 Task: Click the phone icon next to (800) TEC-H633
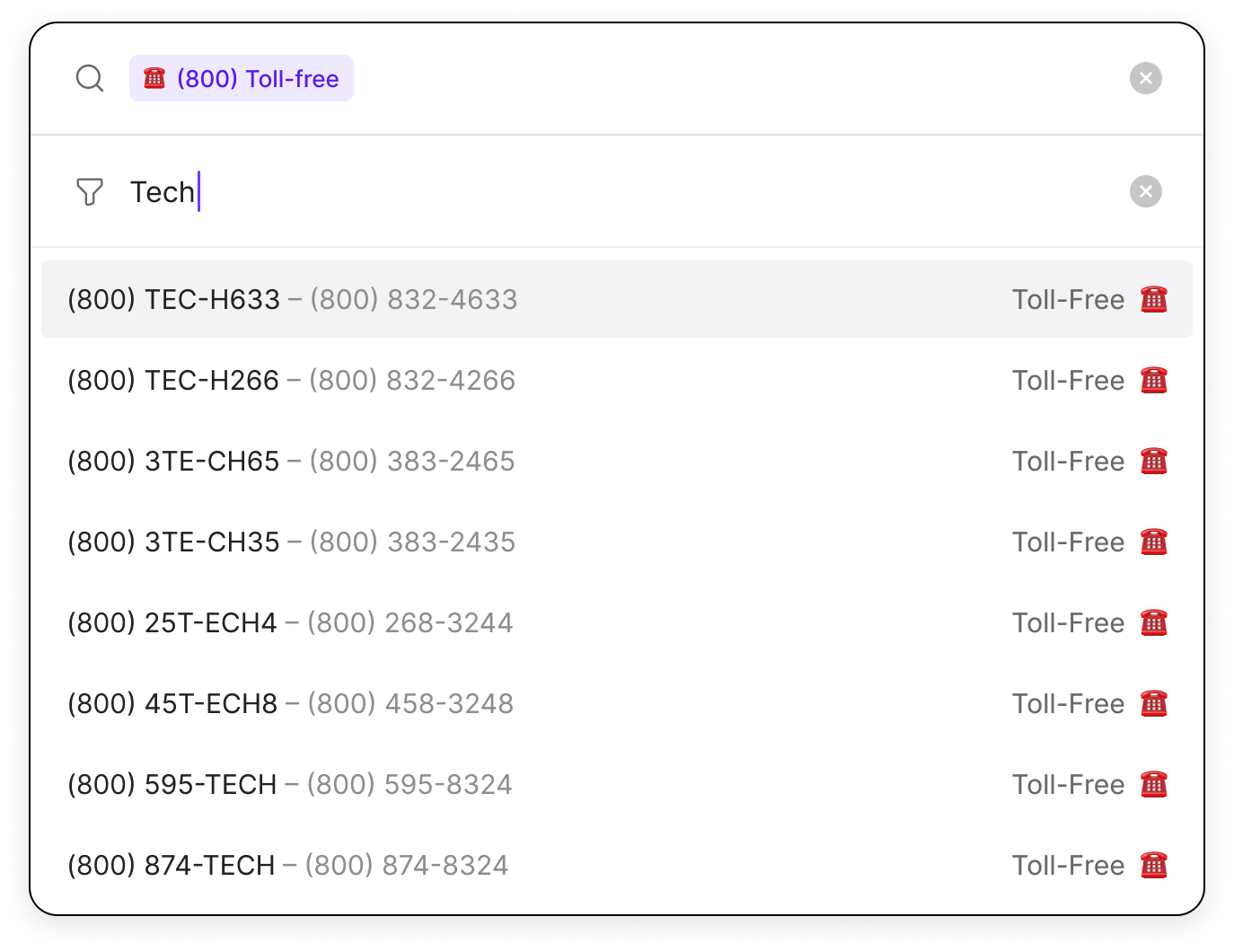(x=1154, y=299)
